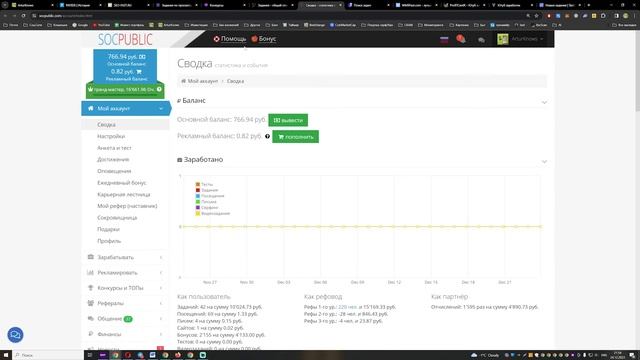Click the home icon in Мой аккаунт
The image size is (640, 360).
pyautogui.click(x=91, y=108)
